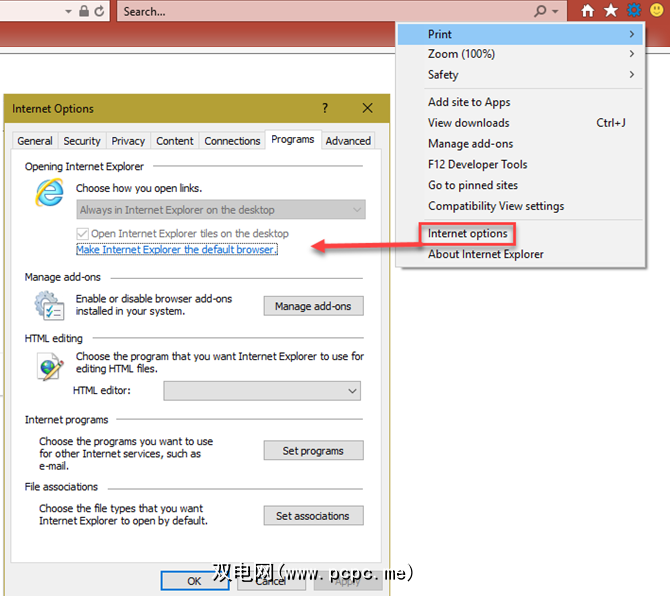
Task: Switch to the Content tab
Action: coord(175,141)
